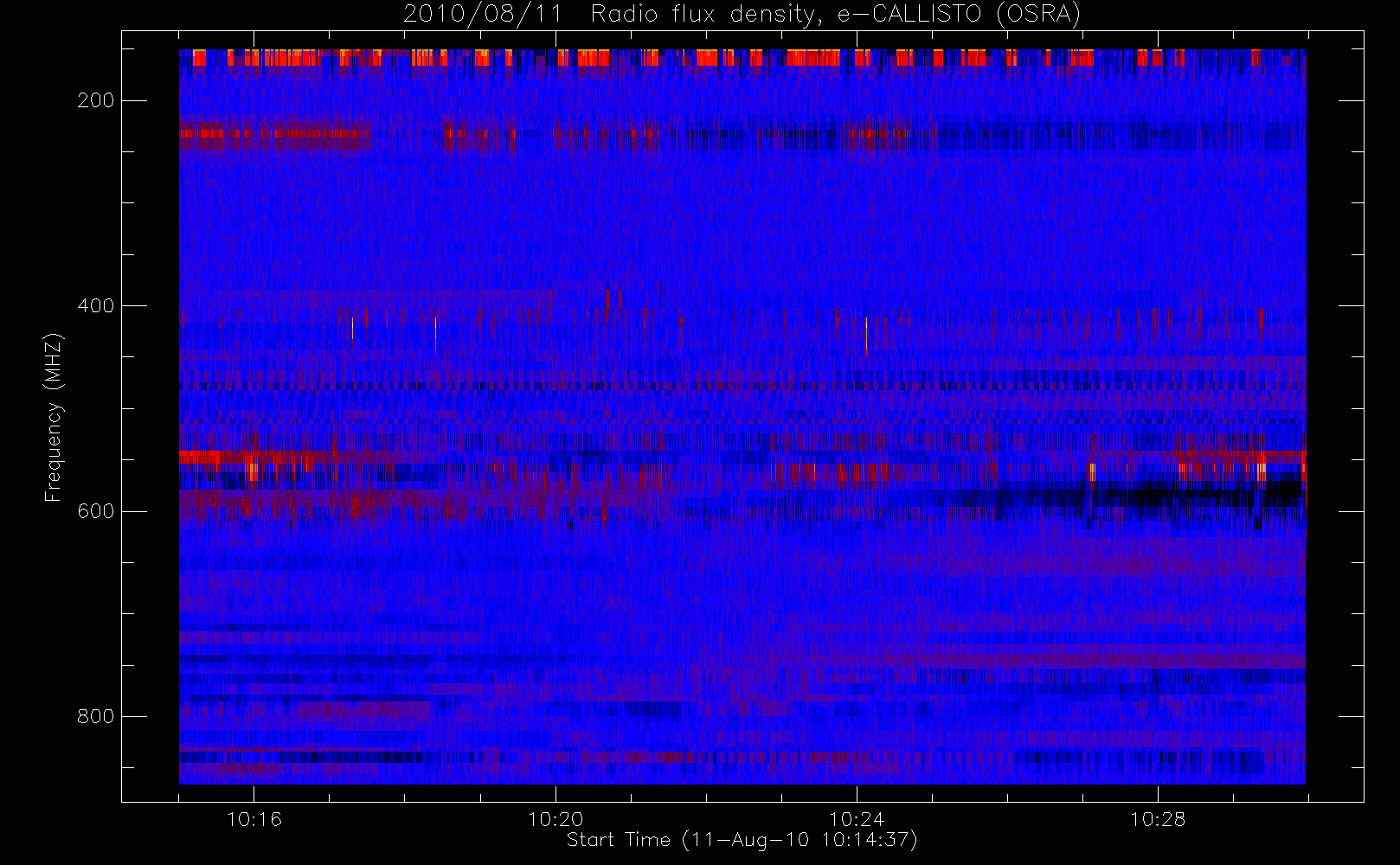Click the 10:24 time axis label

point(857,819)
